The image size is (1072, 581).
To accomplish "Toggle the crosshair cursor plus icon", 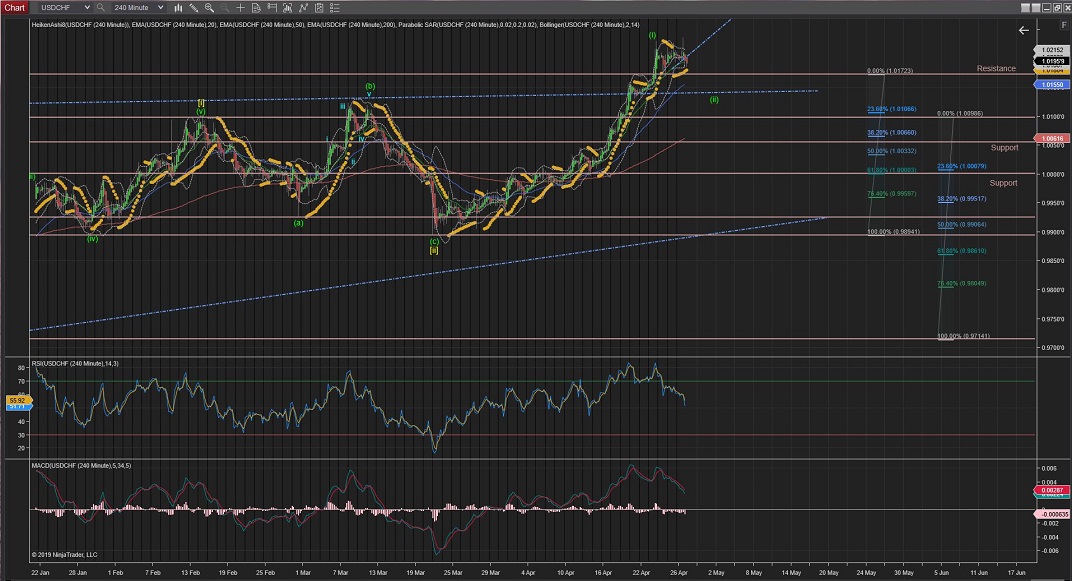I will (x=240, y=8).
